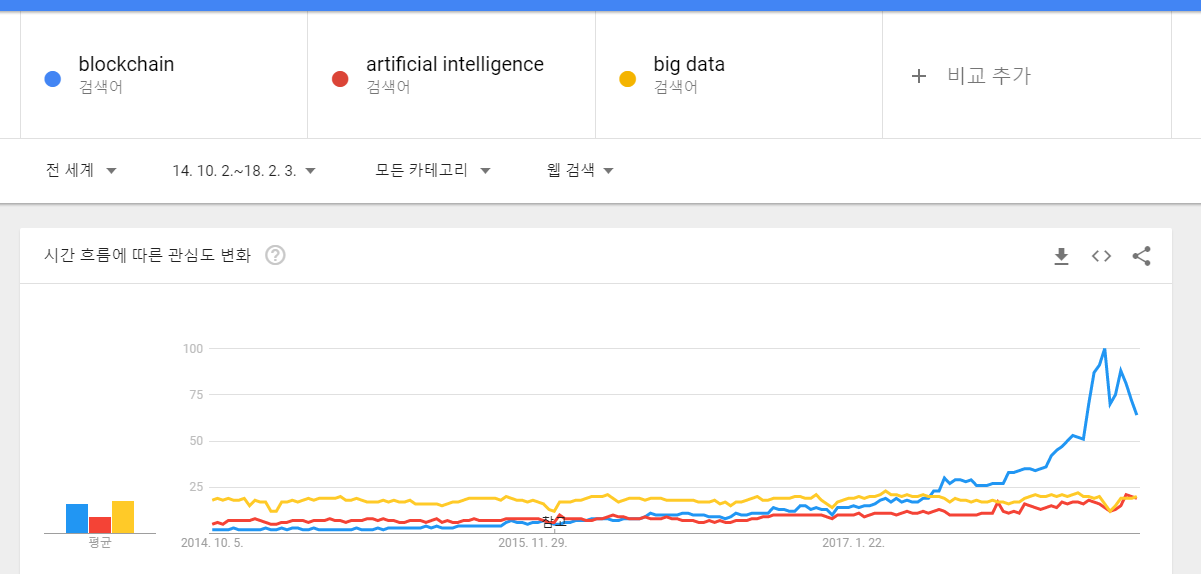
Task: Open the 모든 카테고리 category dropdown
Action: pyautogui.click(x=433, y=170)
